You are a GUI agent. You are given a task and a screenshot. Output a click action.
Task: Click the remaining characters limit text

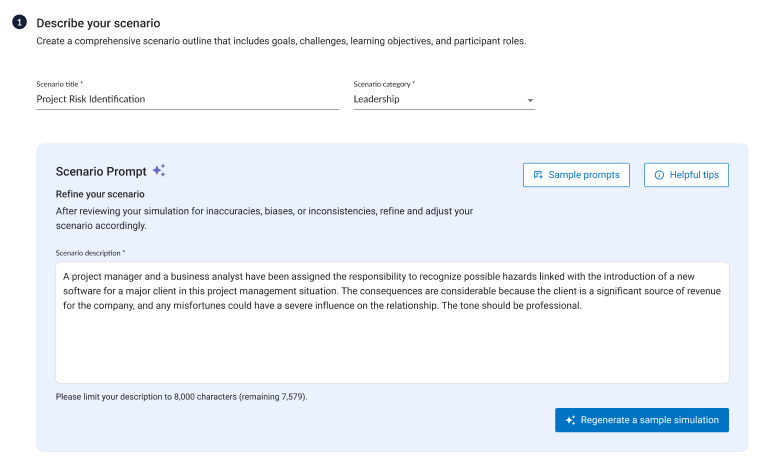click(x=181, y=397)
